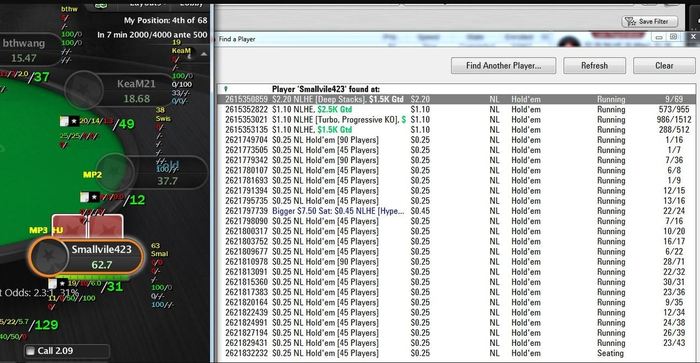Click the note icon under Smallvile423
The image size is (700, 363).
(x=53, y=284)
